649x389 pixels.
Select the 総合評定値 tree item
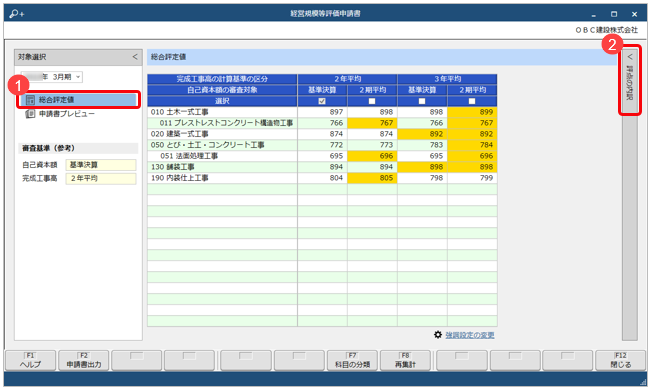point(78,100)
